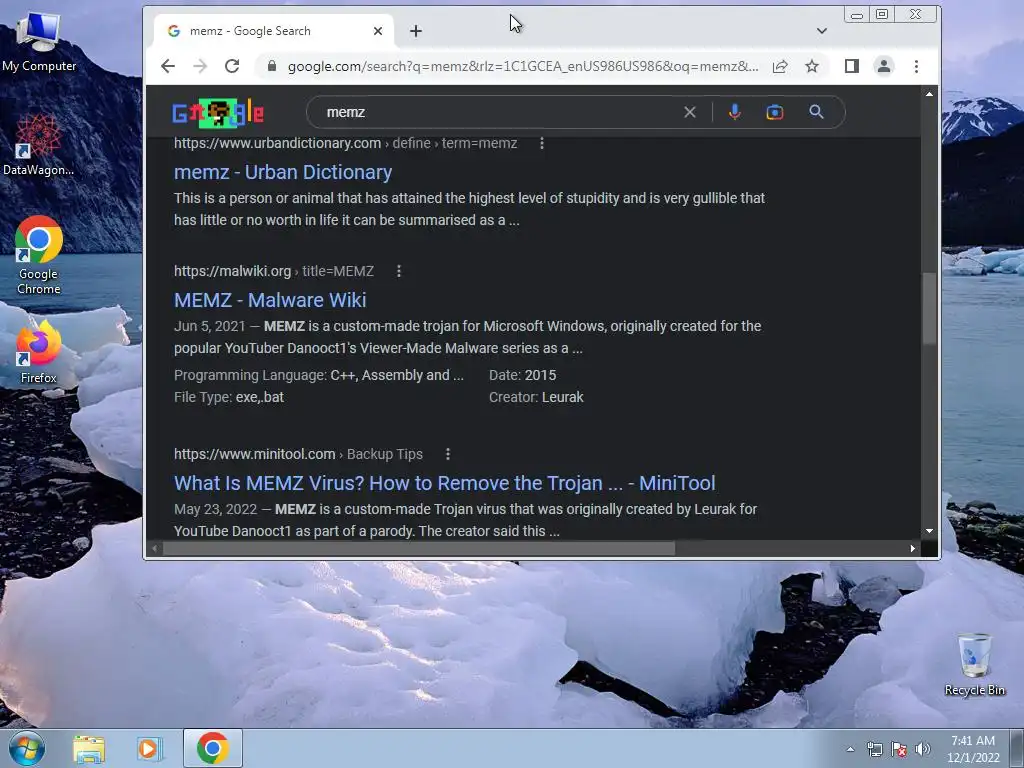View site info via the lock icon
This screenshot has height=768, width=1024.
(272, 66)
